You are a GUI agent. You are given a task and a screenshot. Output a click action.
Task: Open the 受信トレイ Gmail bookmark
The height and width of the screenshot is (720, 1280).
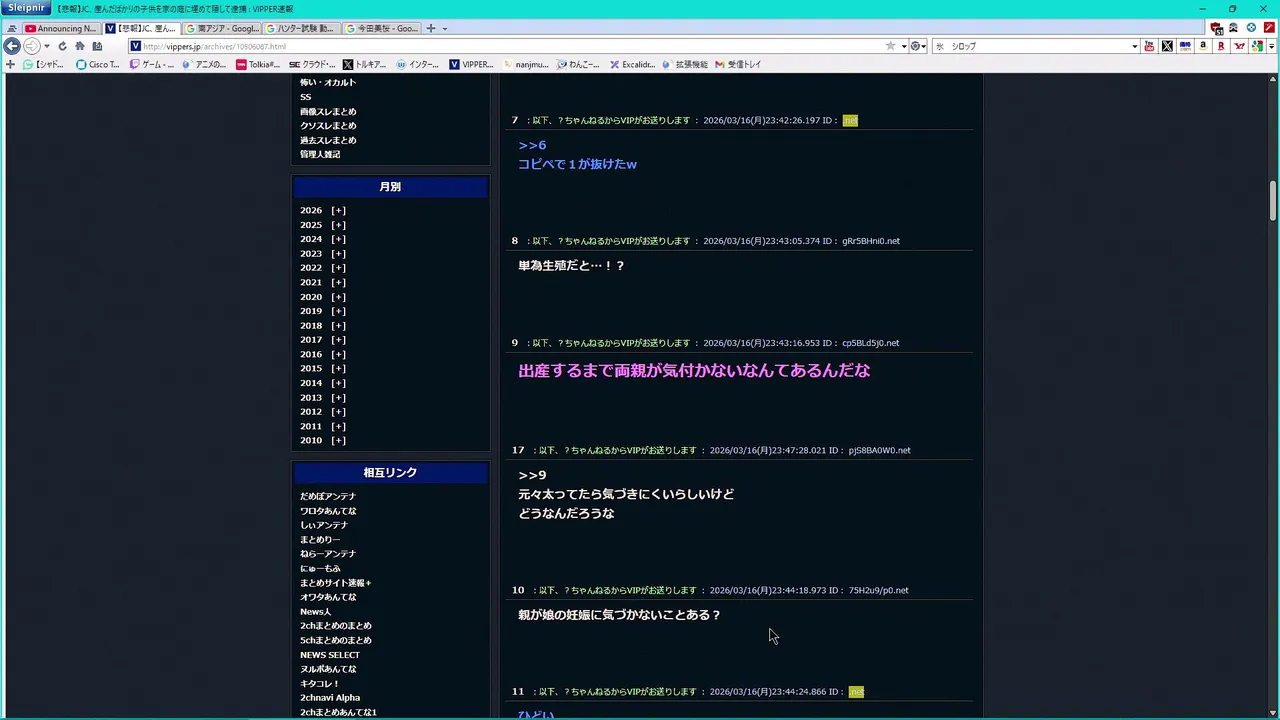tap(738, 64)
